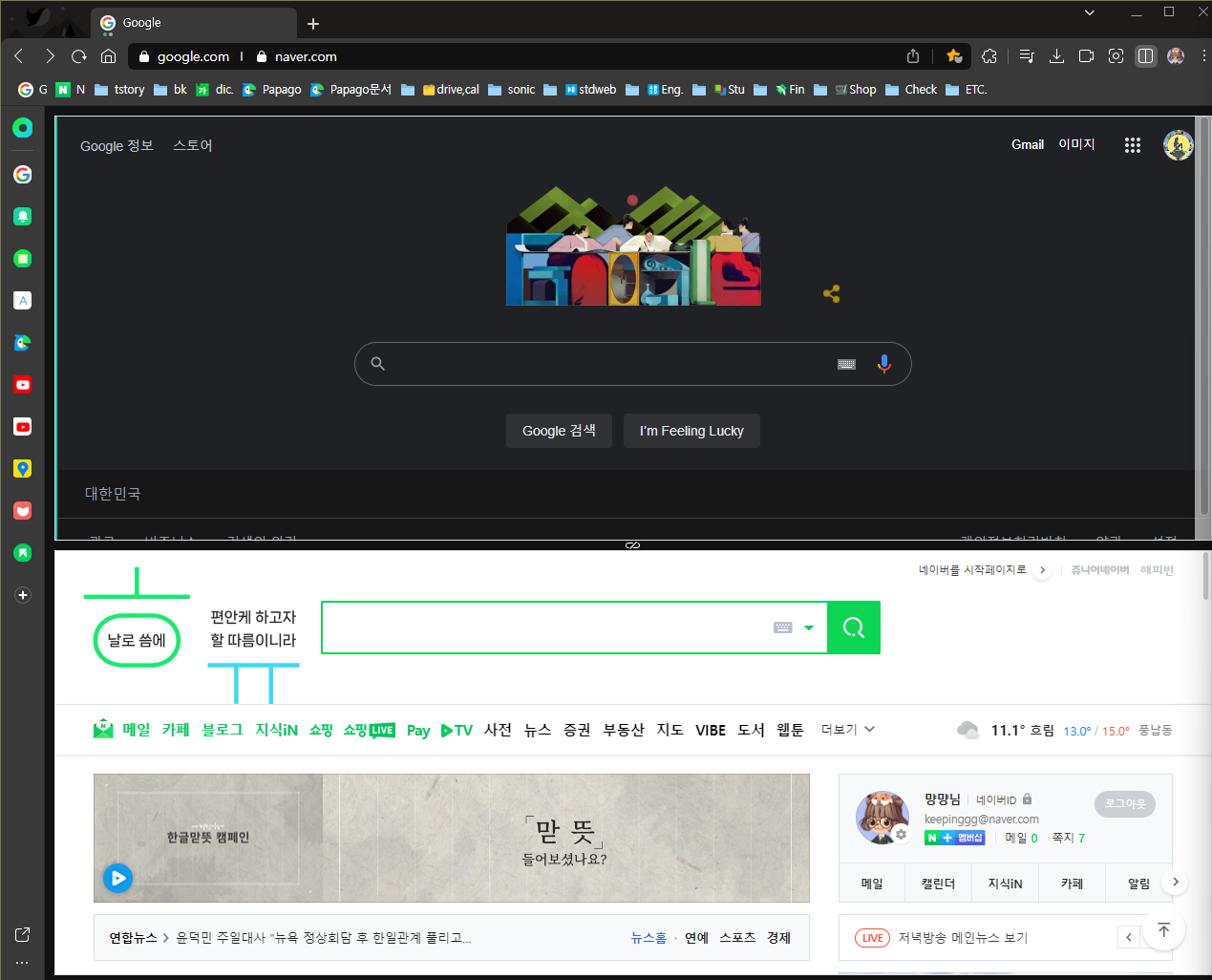The image size is (1212, 980).
Task: Click the share icon in the address bar
Action: [913, 56]
